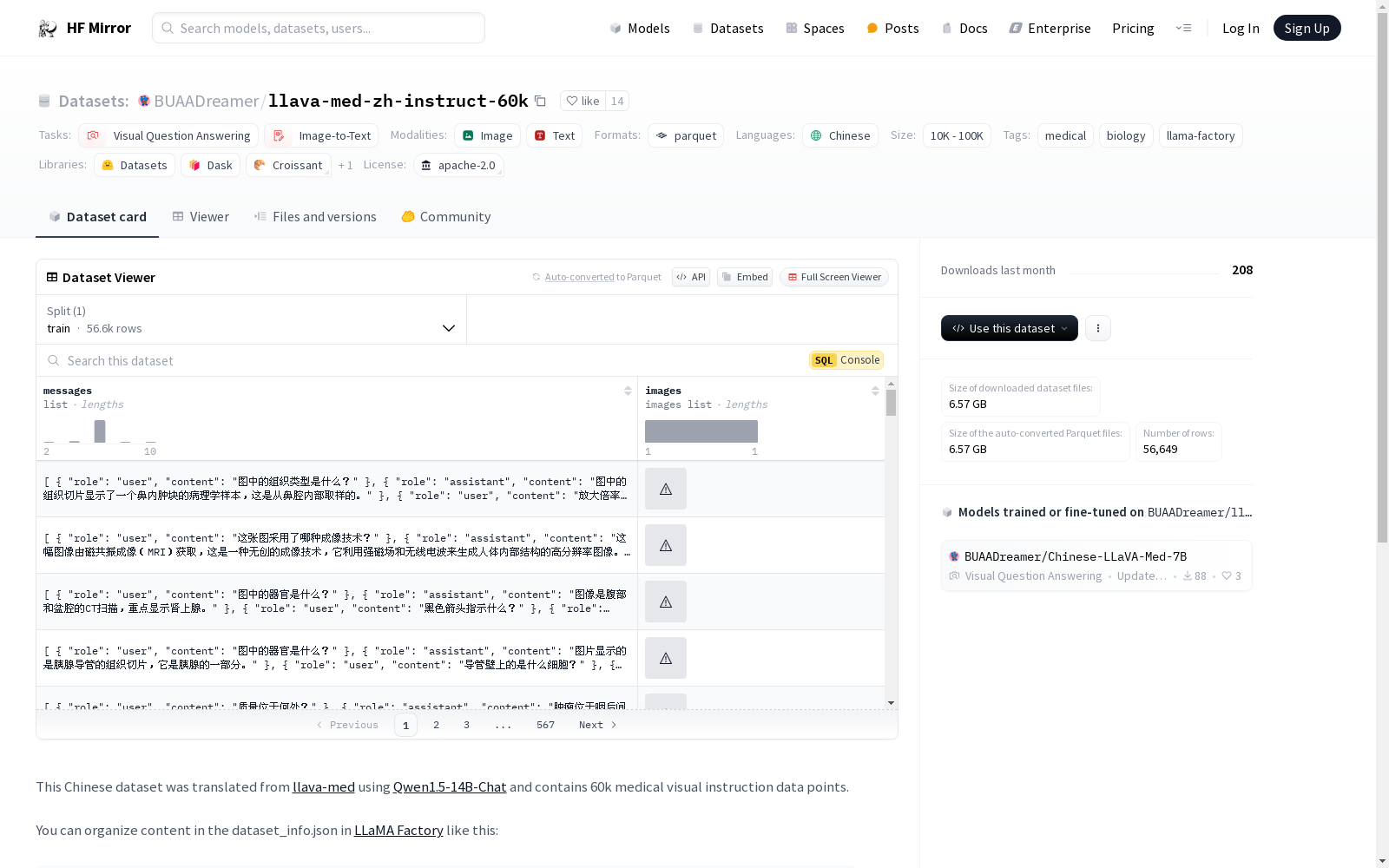Click the heart like button
Screen dimensions: 1389x868
click(583, 101)
